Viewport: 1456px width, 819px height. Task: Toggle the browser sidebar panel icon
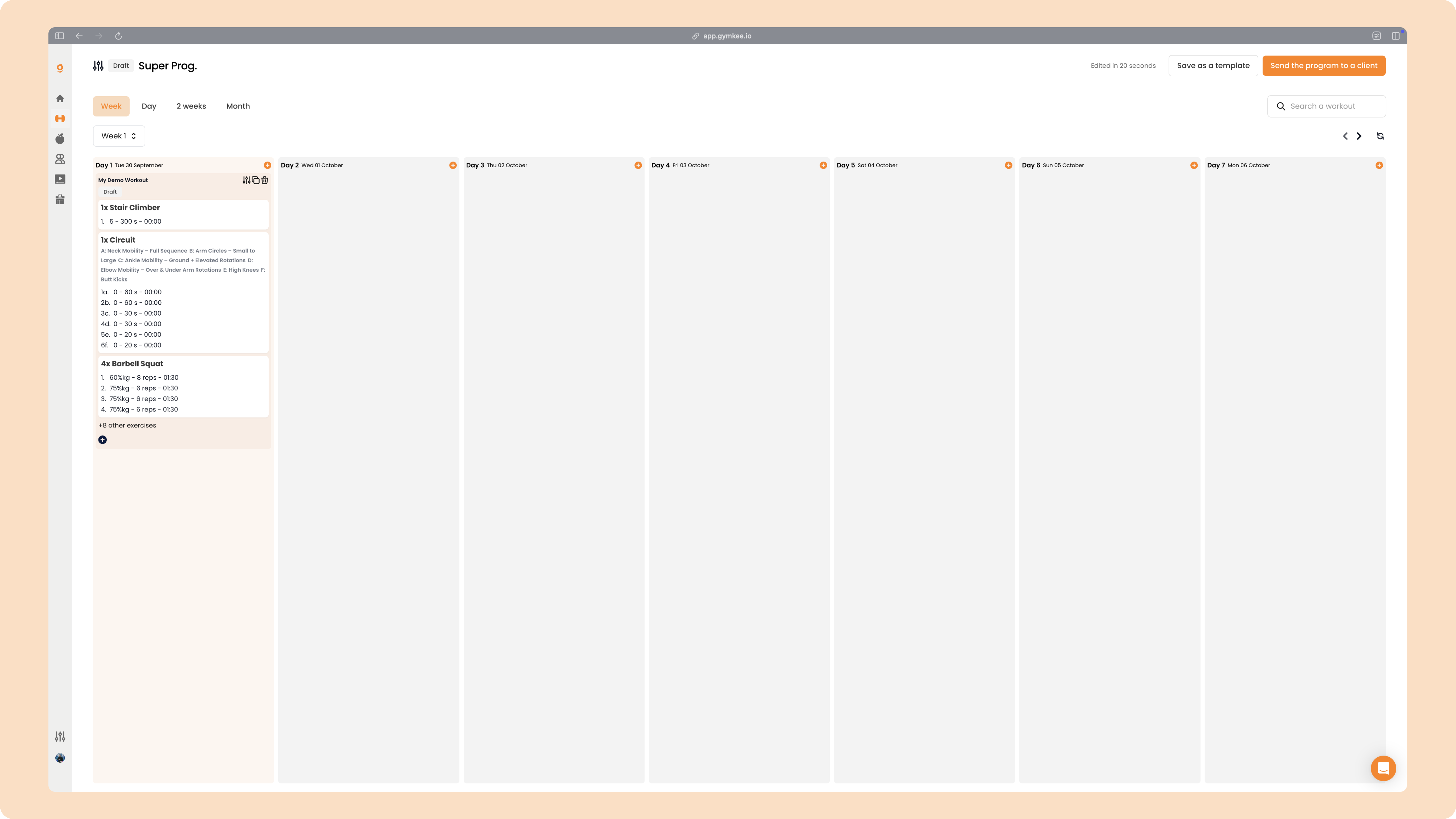pyautogui.click(x=59, y=36)
